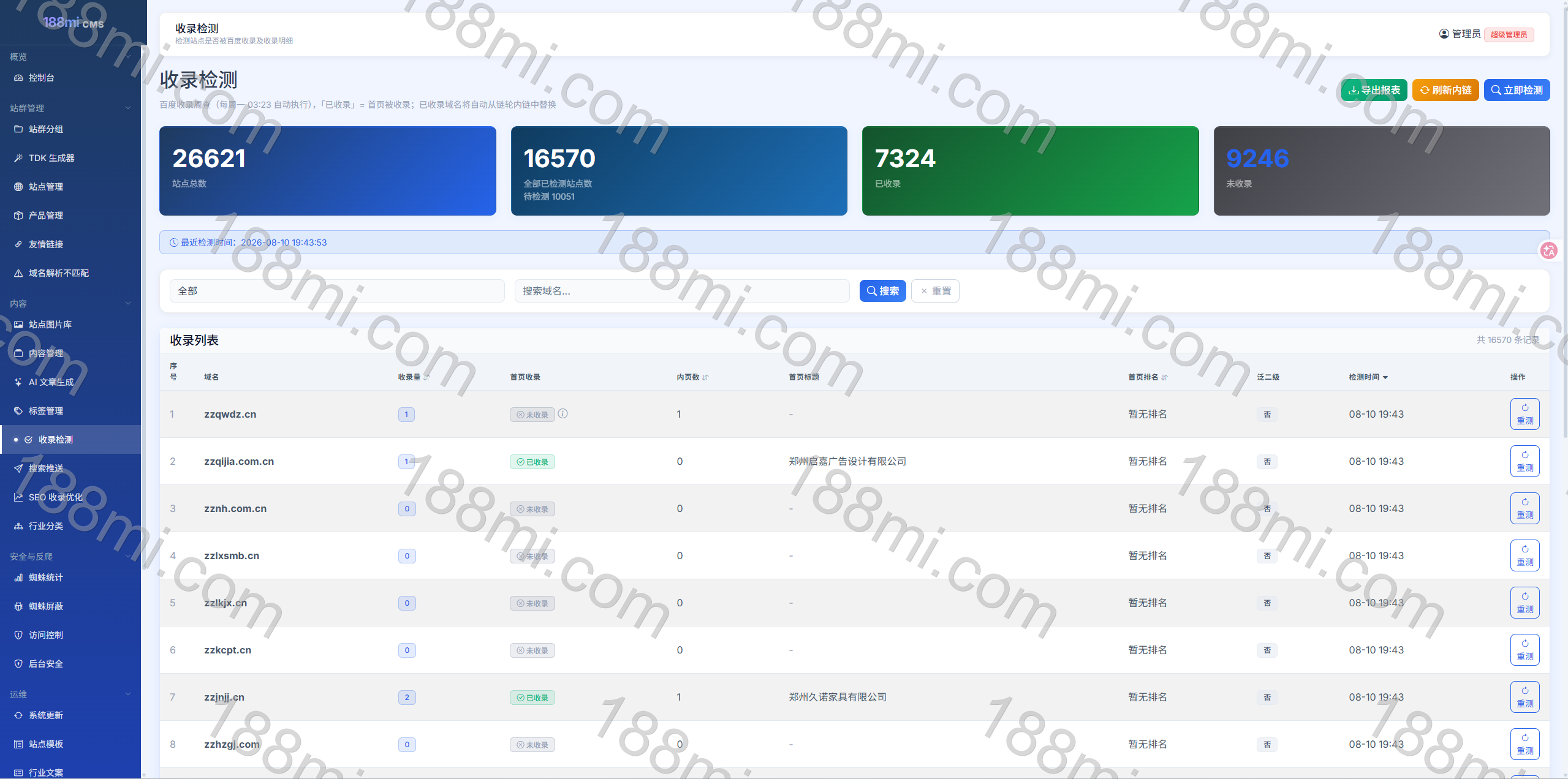This screenshot has height=779, width=1568.
Task: Click 重测 for zzqijia.com.cn row
Action: [x=1525, y=462]
